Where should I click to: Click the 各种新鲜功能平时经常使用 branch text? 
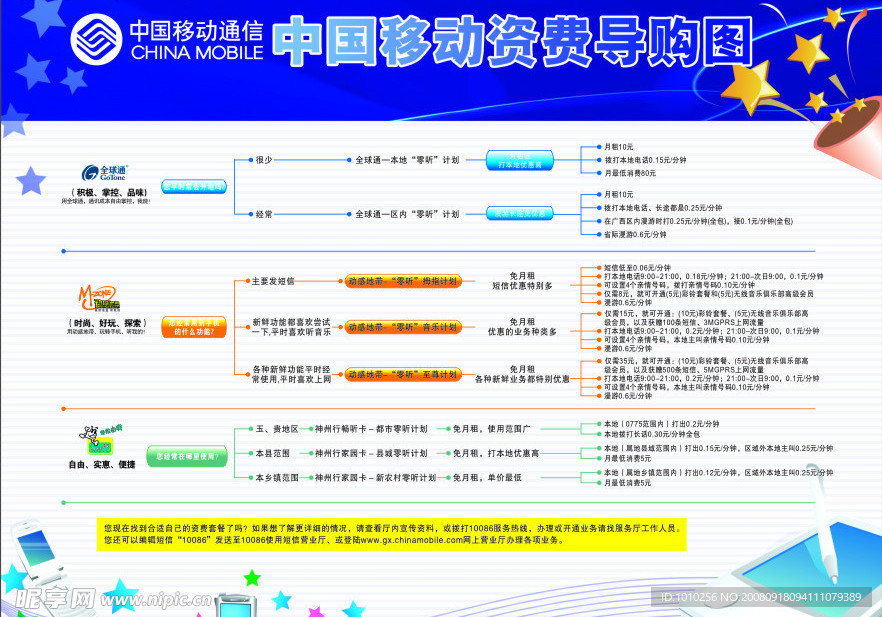291,374
